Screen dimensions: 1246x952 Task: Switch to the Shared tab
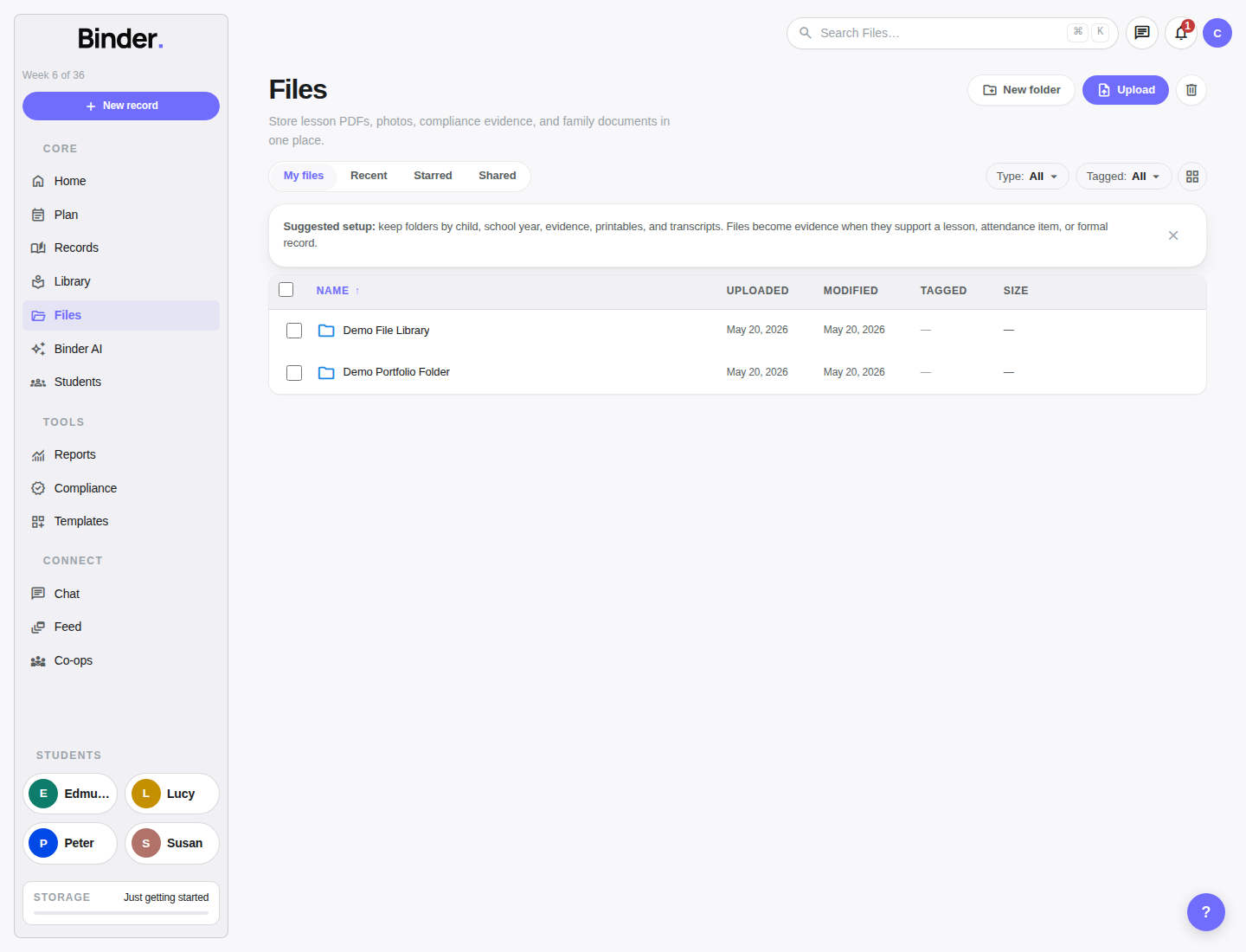[498, 176]
